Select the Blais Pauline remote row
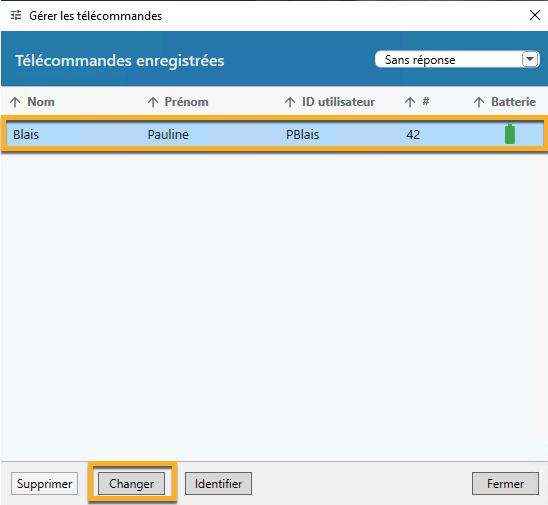The height and width of the screenshot is (505, 548). [275, 134]
